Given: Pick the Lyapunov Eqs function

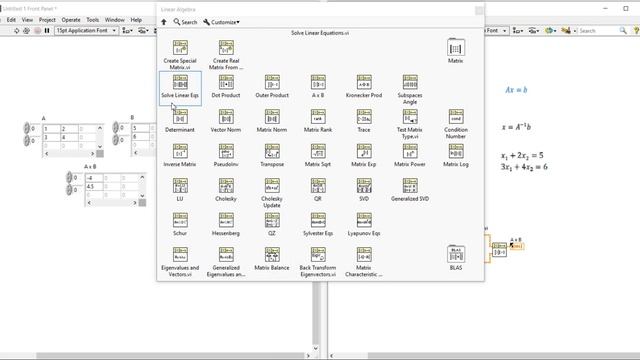Looking at the screenshot, I should [x=364, y=220].
